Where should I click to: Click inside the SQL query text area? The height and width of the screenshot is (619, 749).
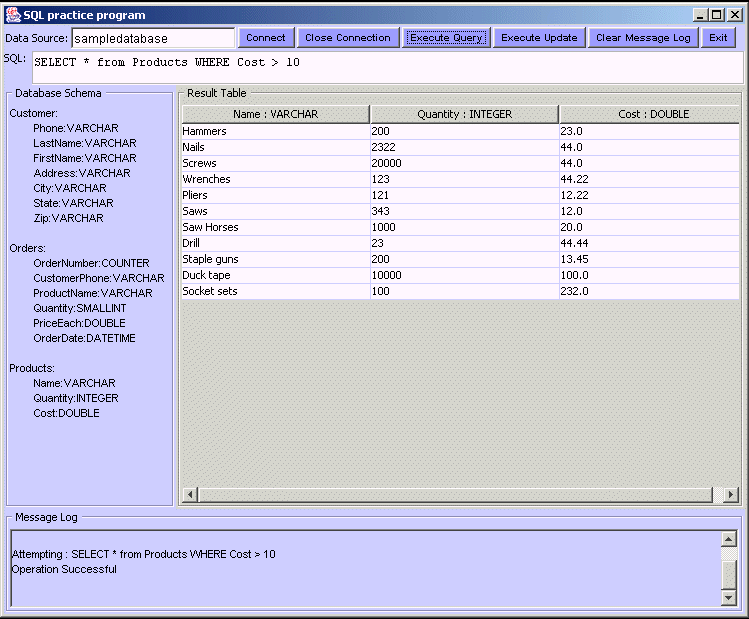[x=387, y=68]
